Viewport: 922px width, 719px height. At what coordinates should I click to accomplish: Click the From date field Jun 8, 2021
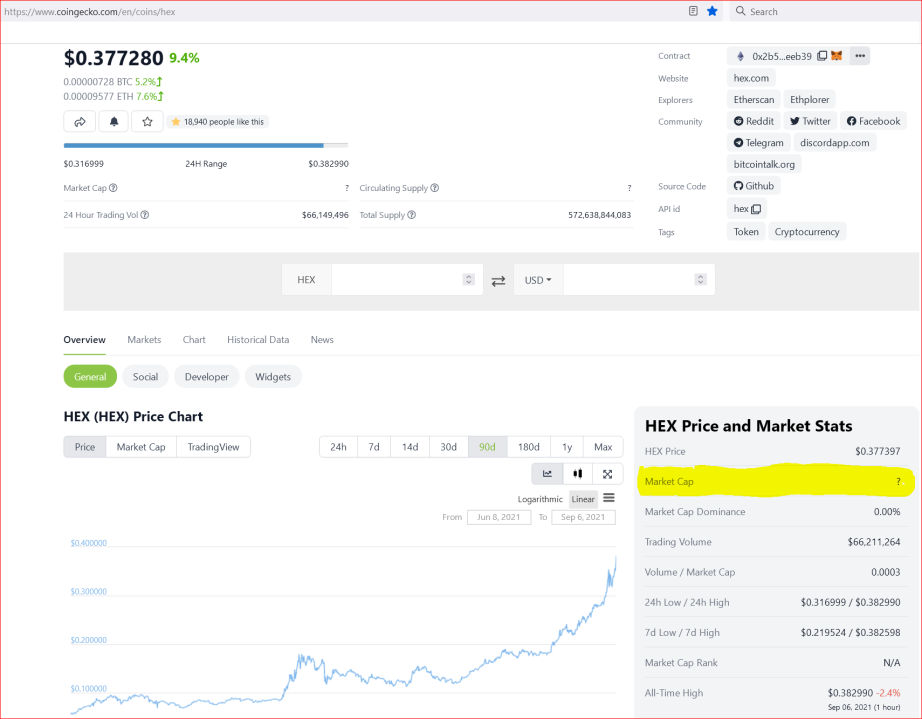click(x=499, y=517)
